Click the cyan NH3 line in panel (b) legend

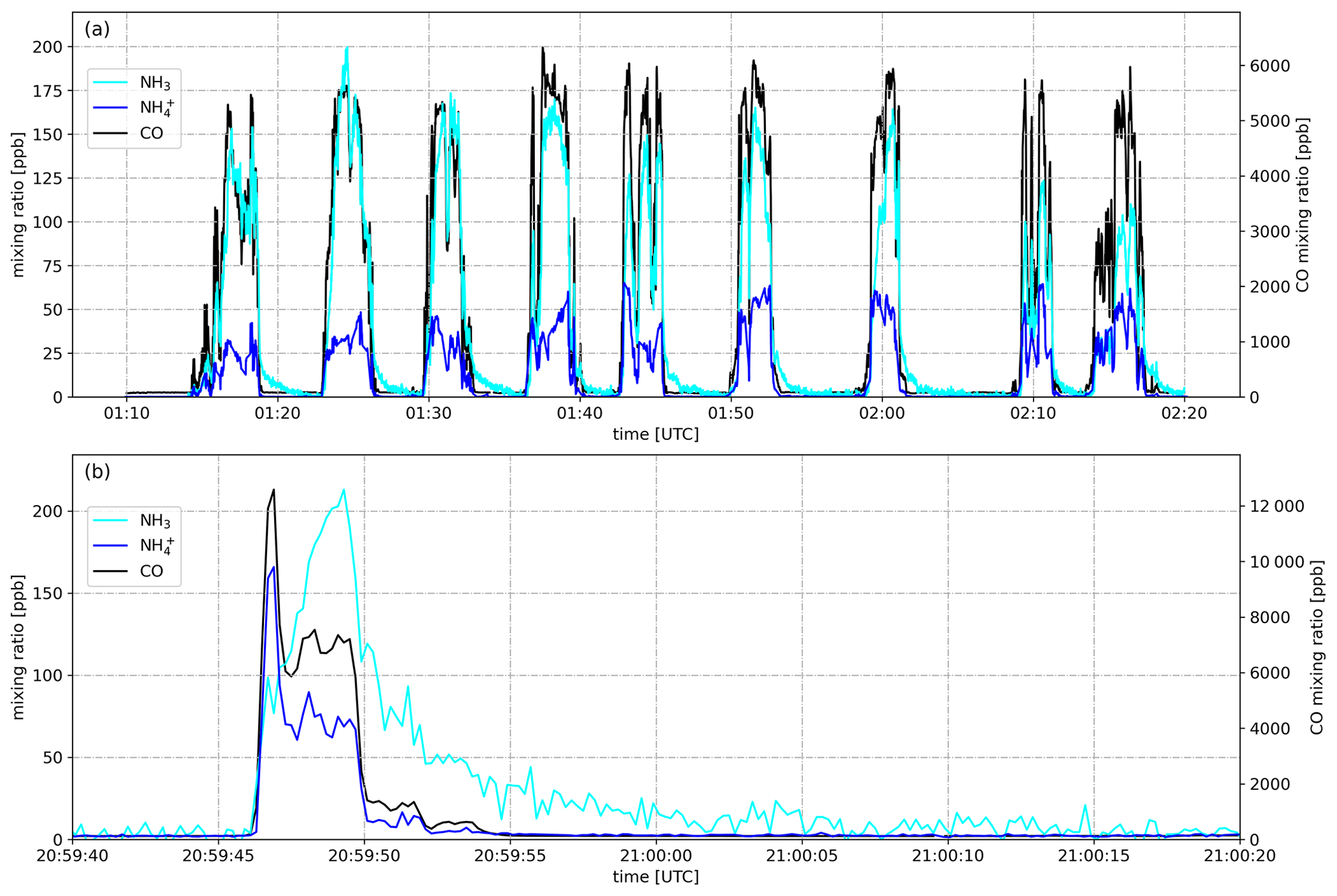click(111, 520)
